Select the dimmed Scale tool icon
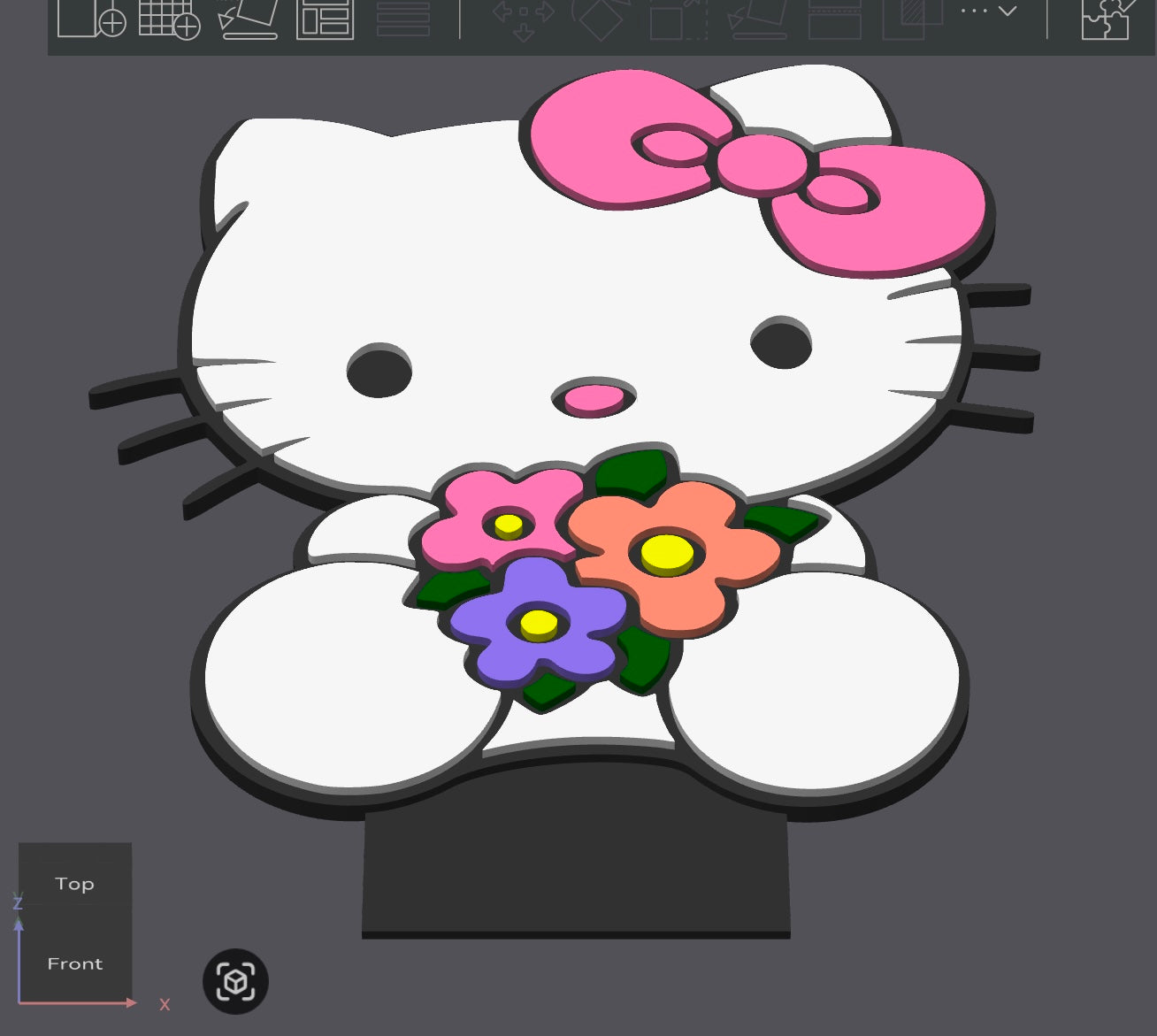 (x=678, y=19)
